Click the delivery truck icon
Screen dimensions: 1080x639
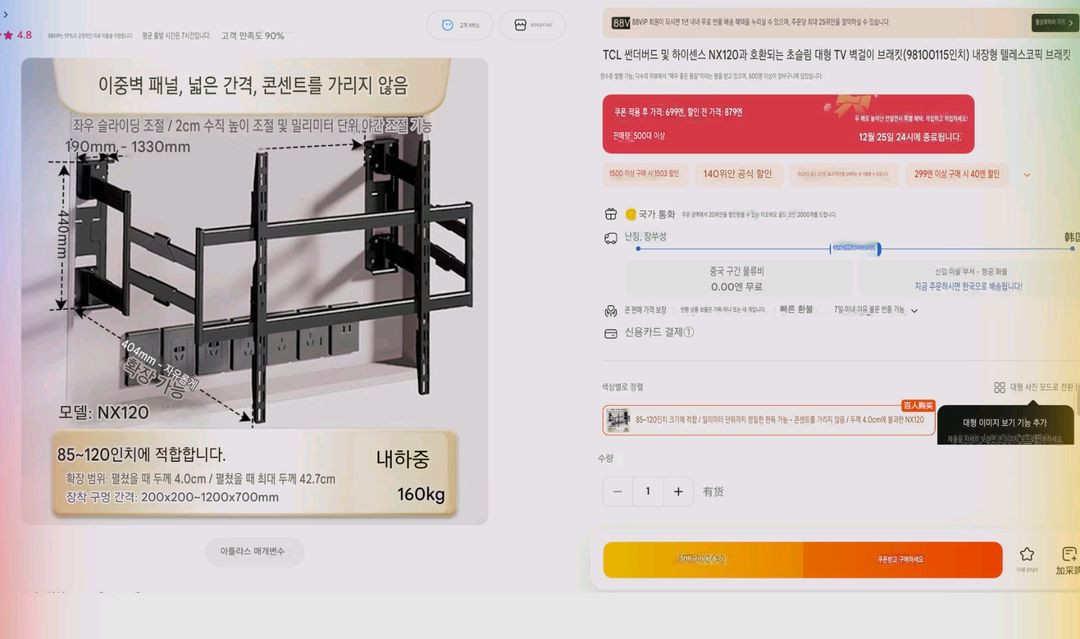coord(610,238)
